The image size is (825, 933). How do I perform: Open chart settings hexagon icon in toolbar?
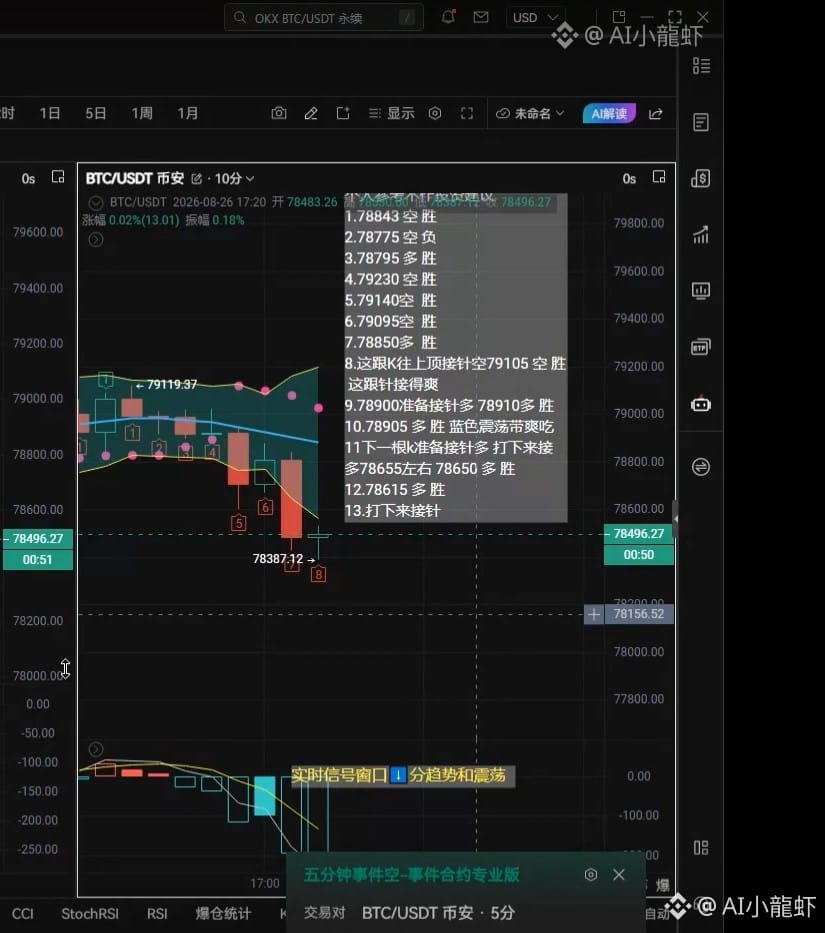435,113
